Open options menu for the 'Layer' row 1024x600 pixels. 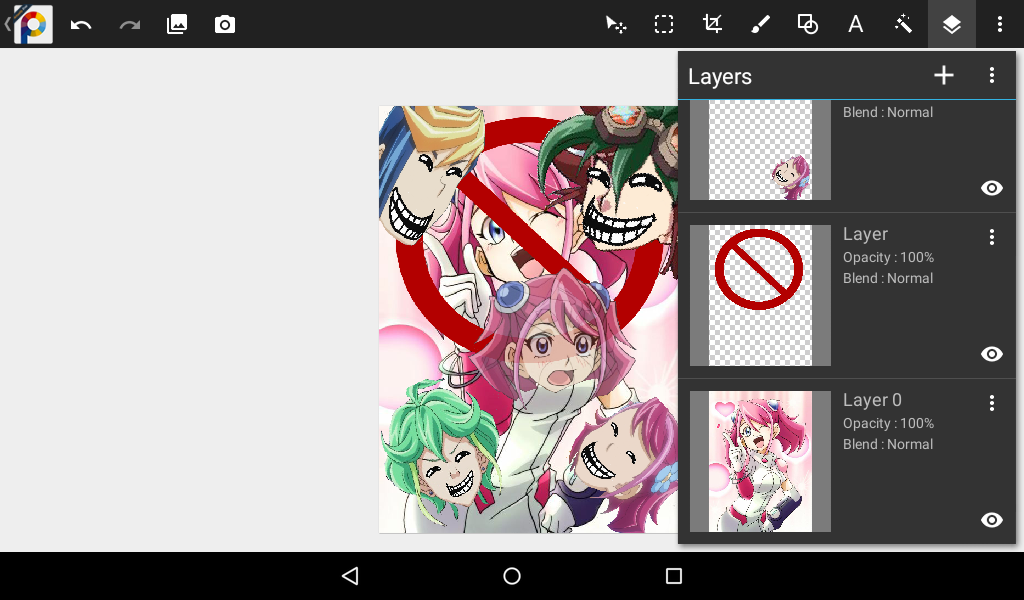(991, 236)
